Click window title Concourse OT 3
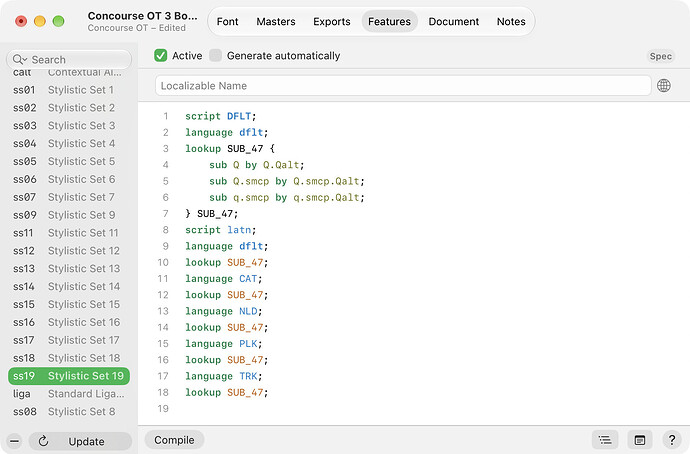690x454 pixels. (143, 16)
